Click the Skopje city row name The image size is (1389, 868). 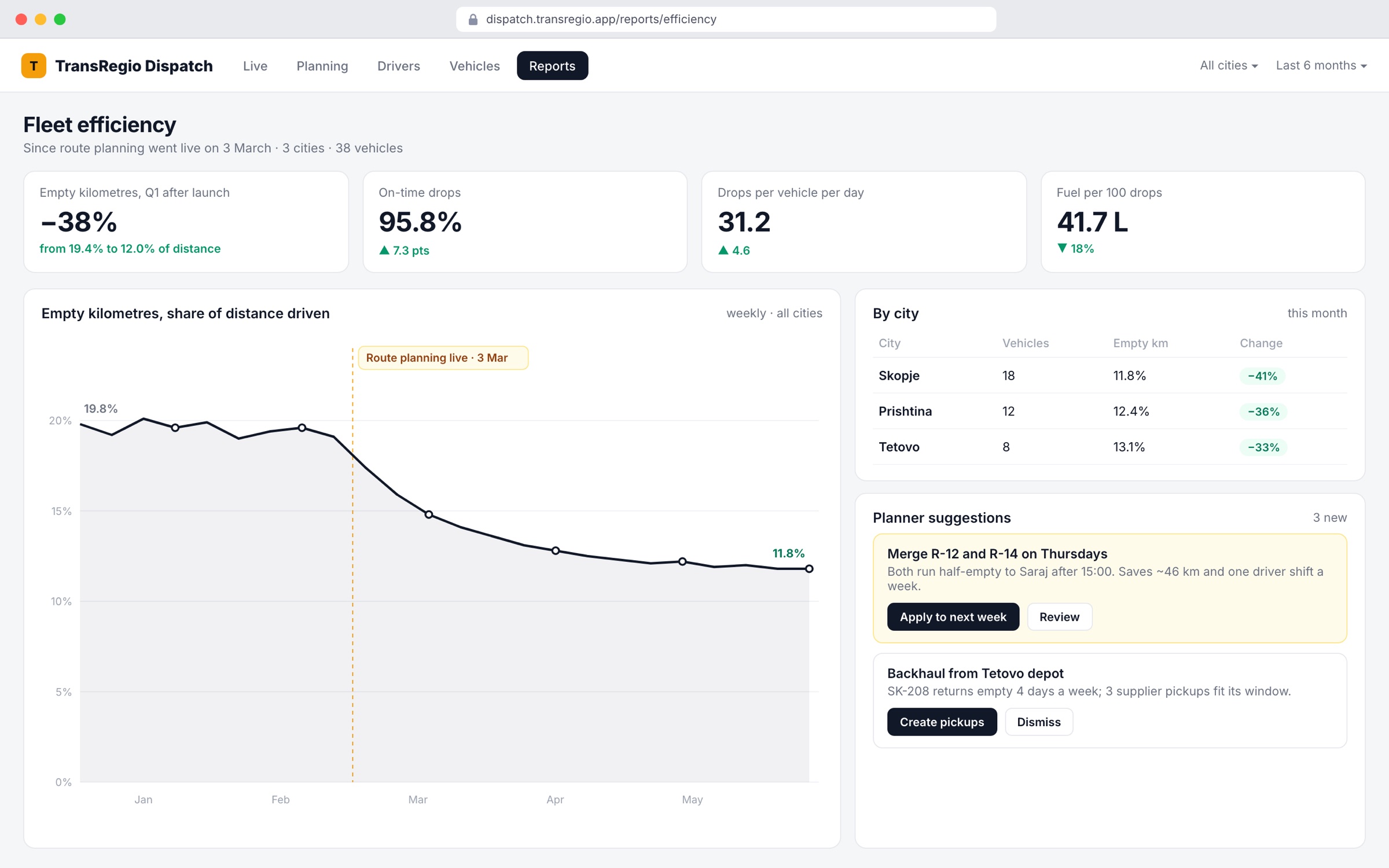click(x=899, y=376)
